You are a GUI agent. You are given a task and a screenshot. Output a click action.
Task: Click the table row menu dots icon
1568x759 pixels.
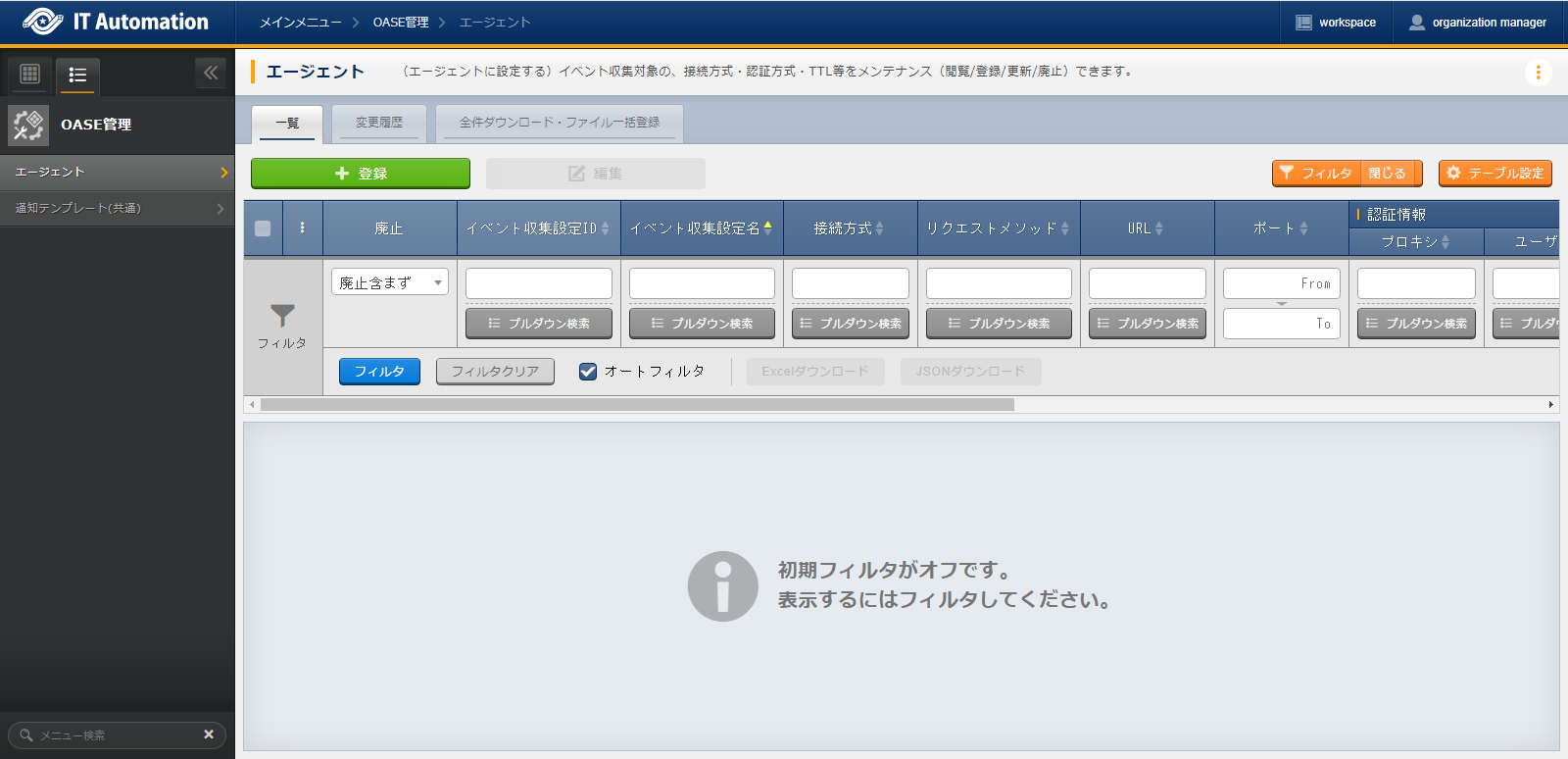tap(302, 228)
